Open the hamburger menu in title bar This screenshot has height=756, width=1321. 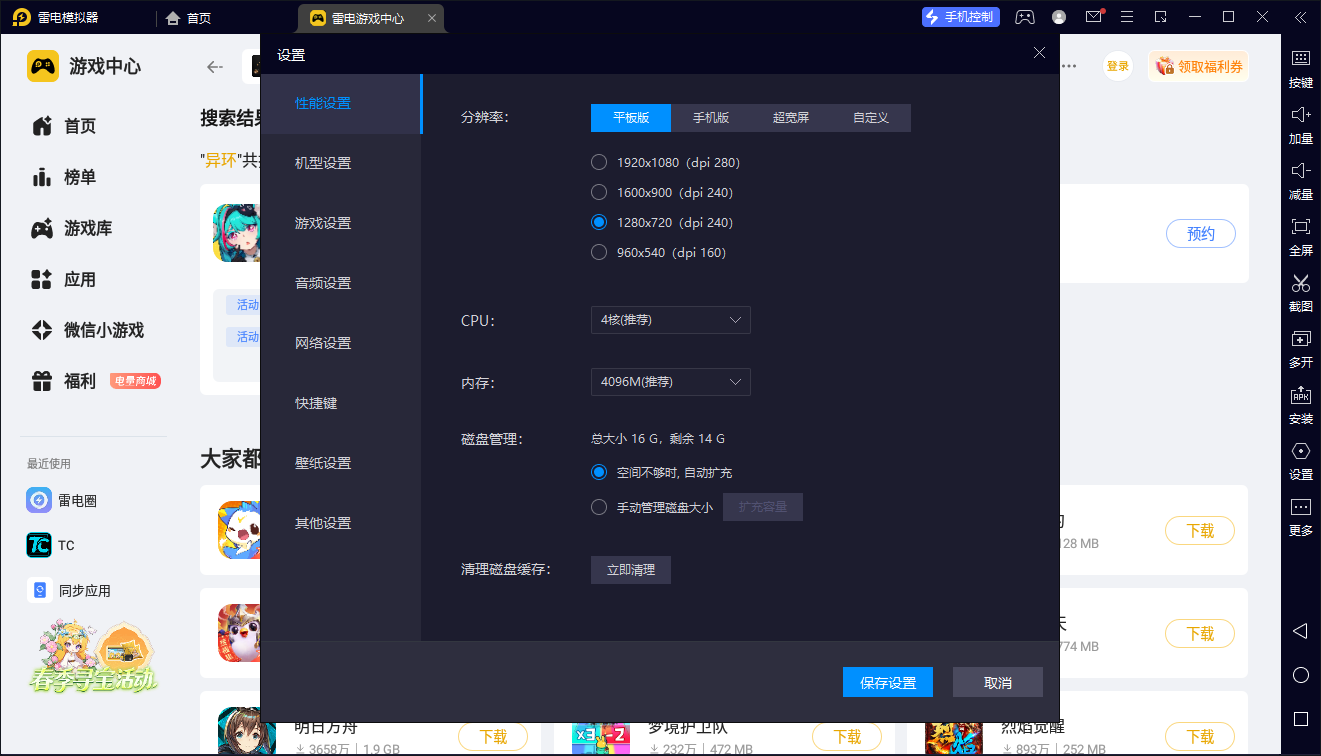tap(1127, 17)
